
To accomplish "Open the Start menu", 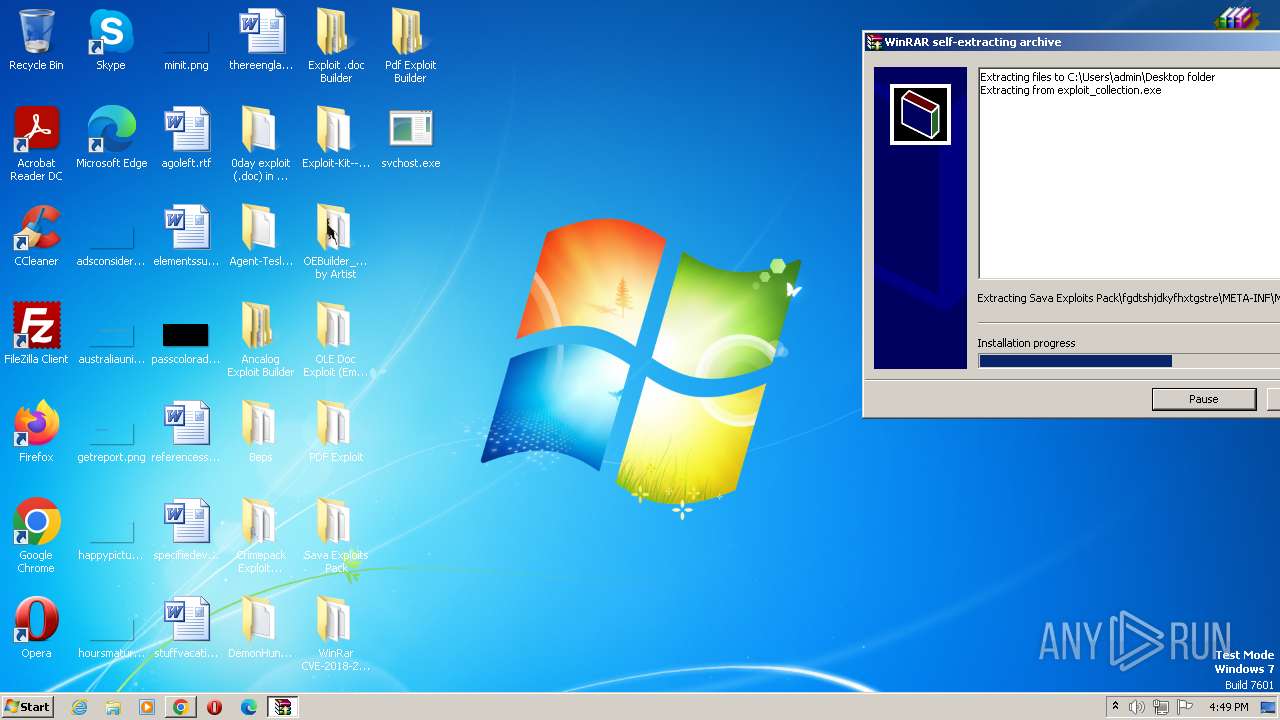I will 27,707.
